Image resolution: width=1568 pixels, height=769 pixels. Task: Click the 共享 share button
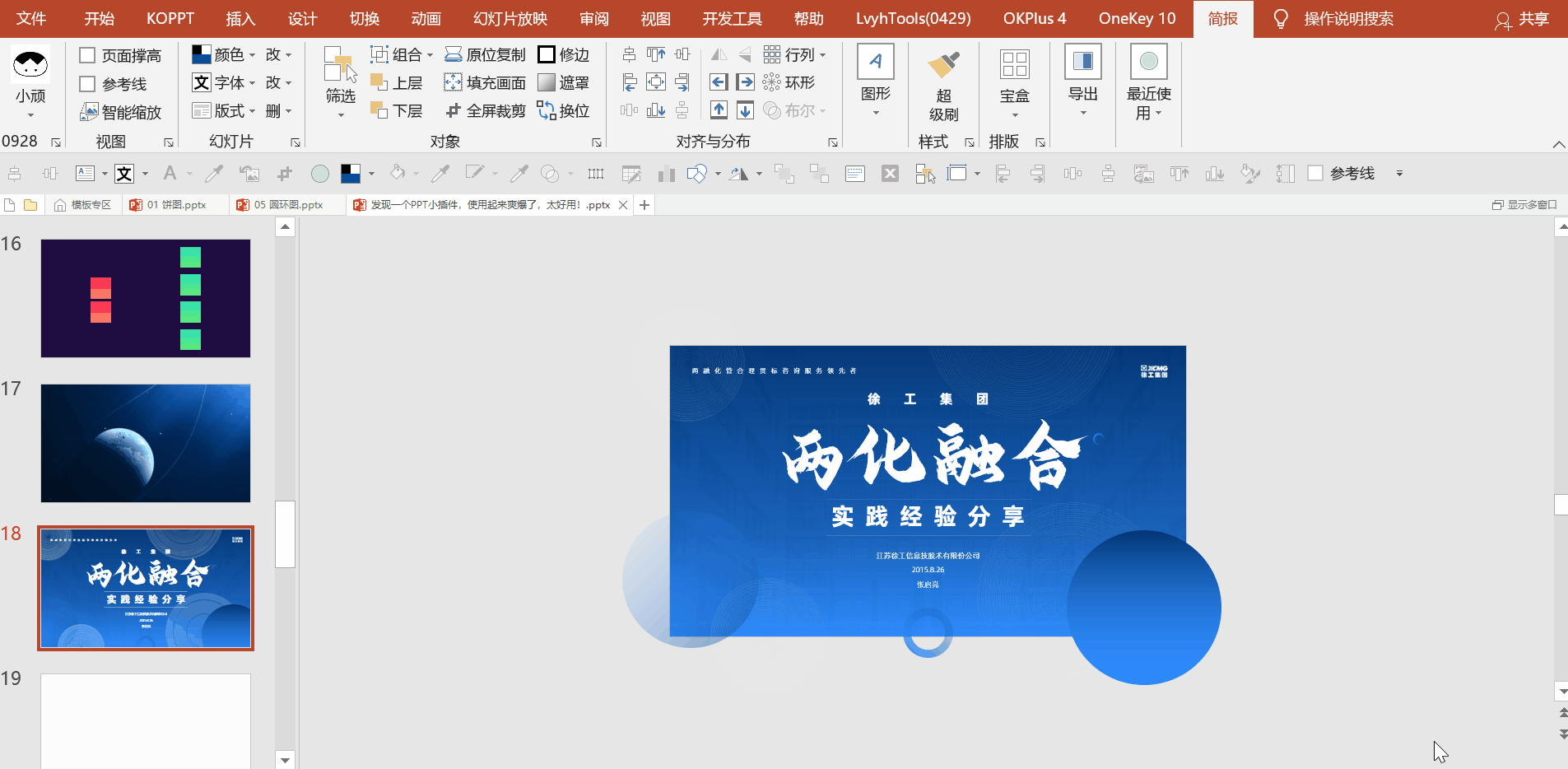[1522, 19]
